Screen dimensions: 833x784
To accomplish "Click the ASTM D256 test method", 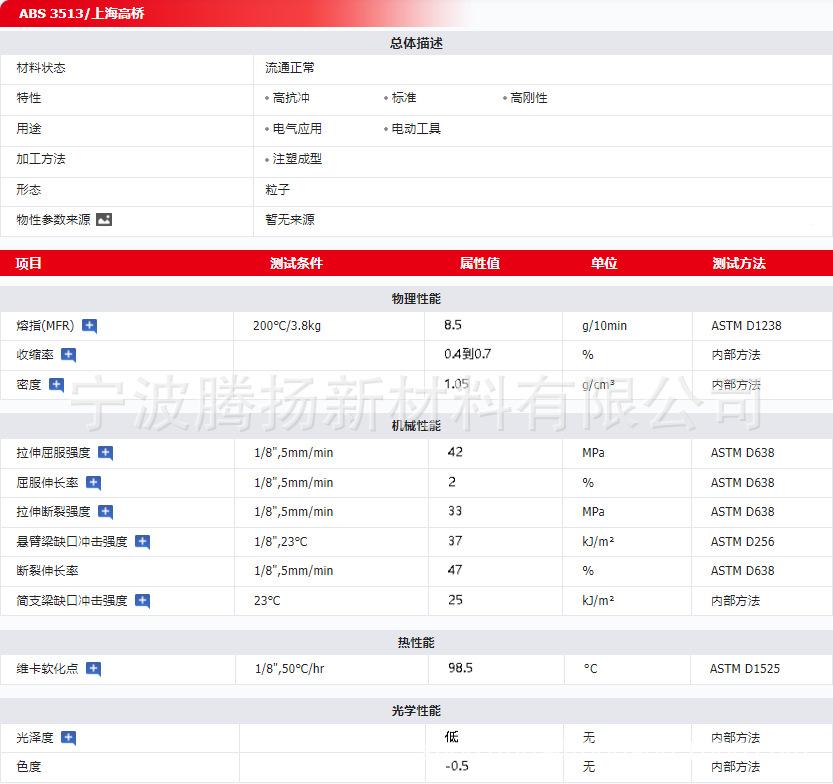I will [x=743, y=541].
